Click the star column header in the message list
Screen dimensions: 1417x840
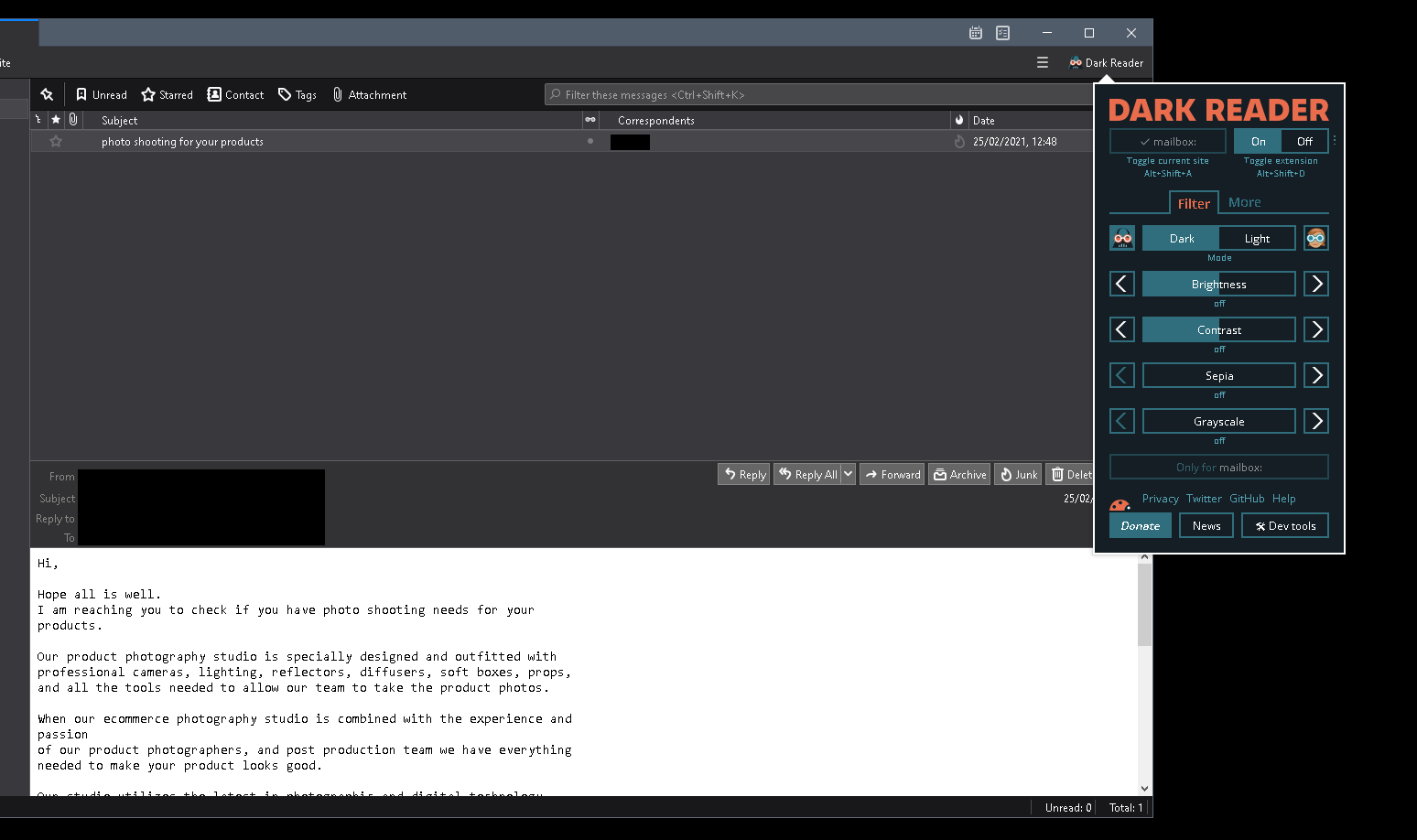[x=57, y=119]
